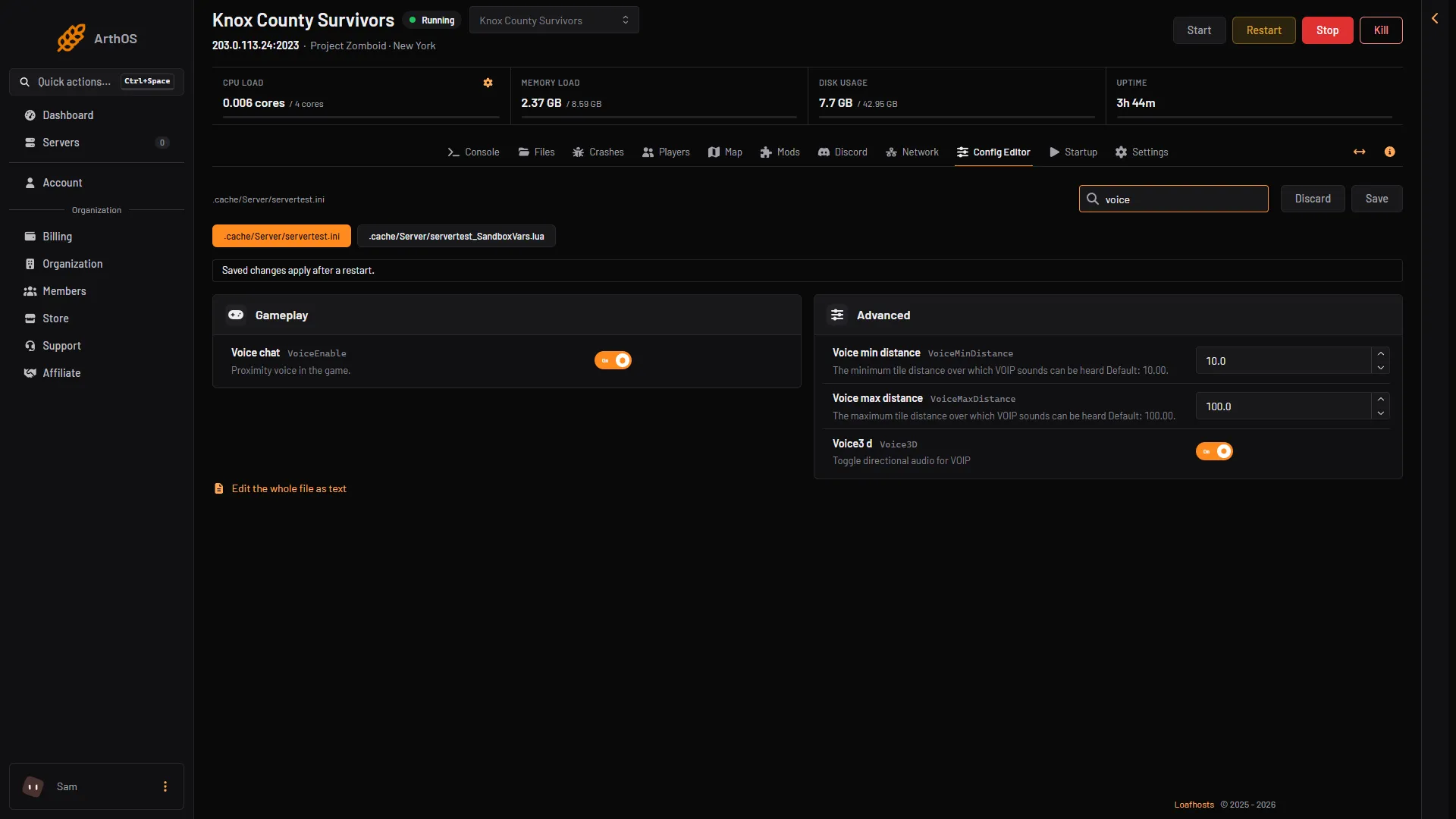Open the Crashes bug tab
Image resolution: width=1456 pixels, height=819 pixels.
598,152
